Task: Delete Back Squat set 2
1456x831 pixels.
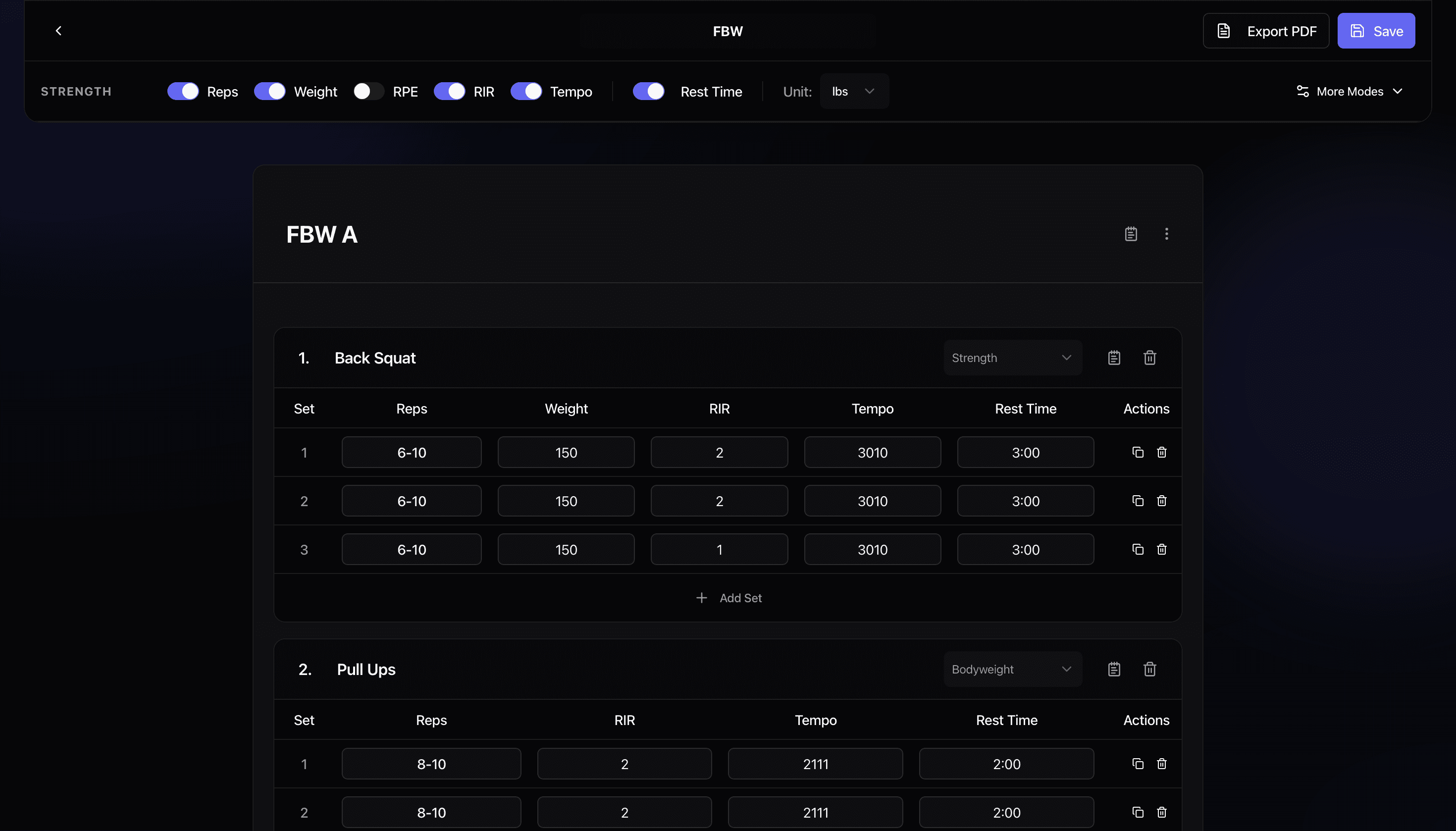Action: (x=1161, y=501)
